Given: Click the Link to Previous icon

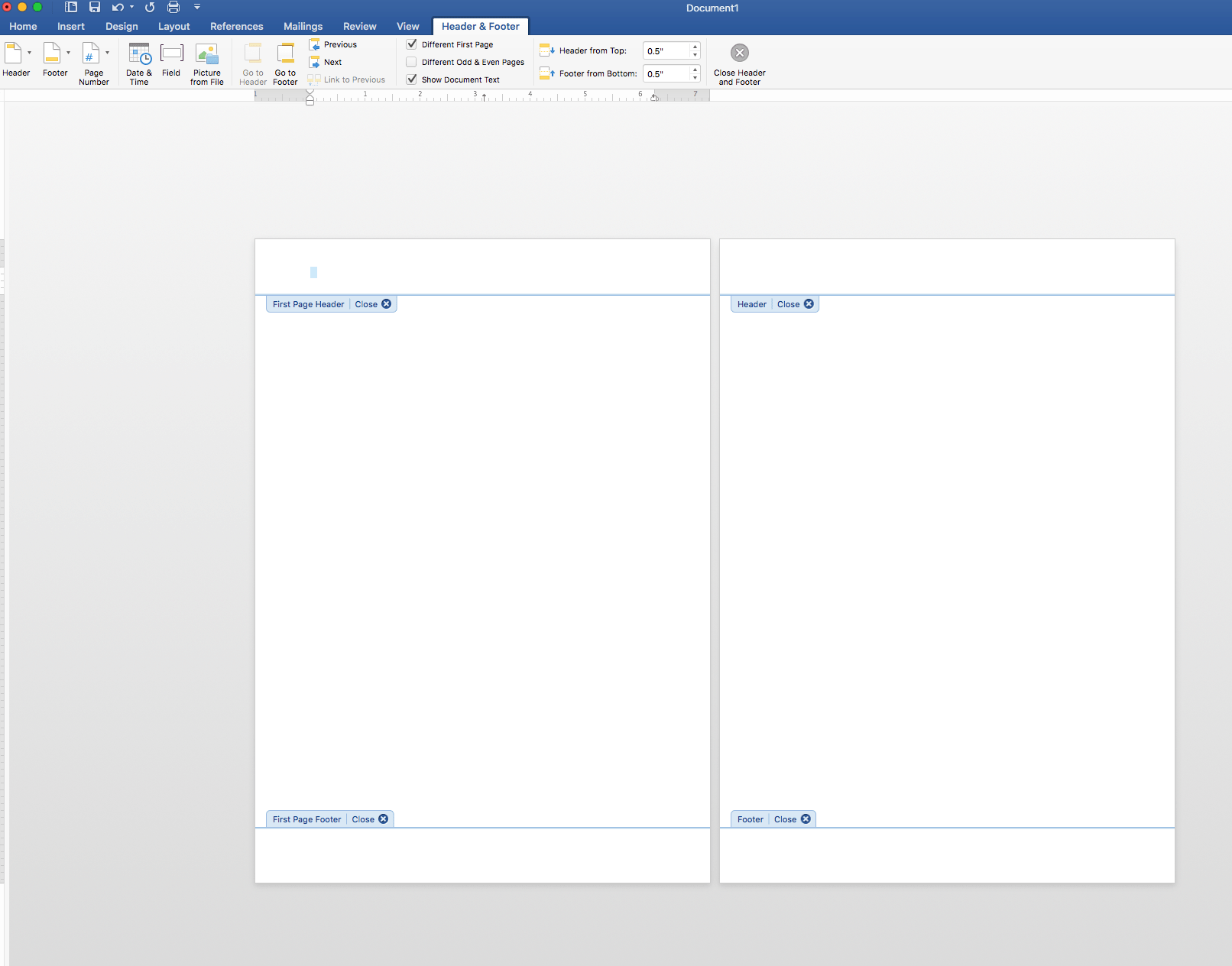Looking at the screenshot, I should [x=314, y=79].
